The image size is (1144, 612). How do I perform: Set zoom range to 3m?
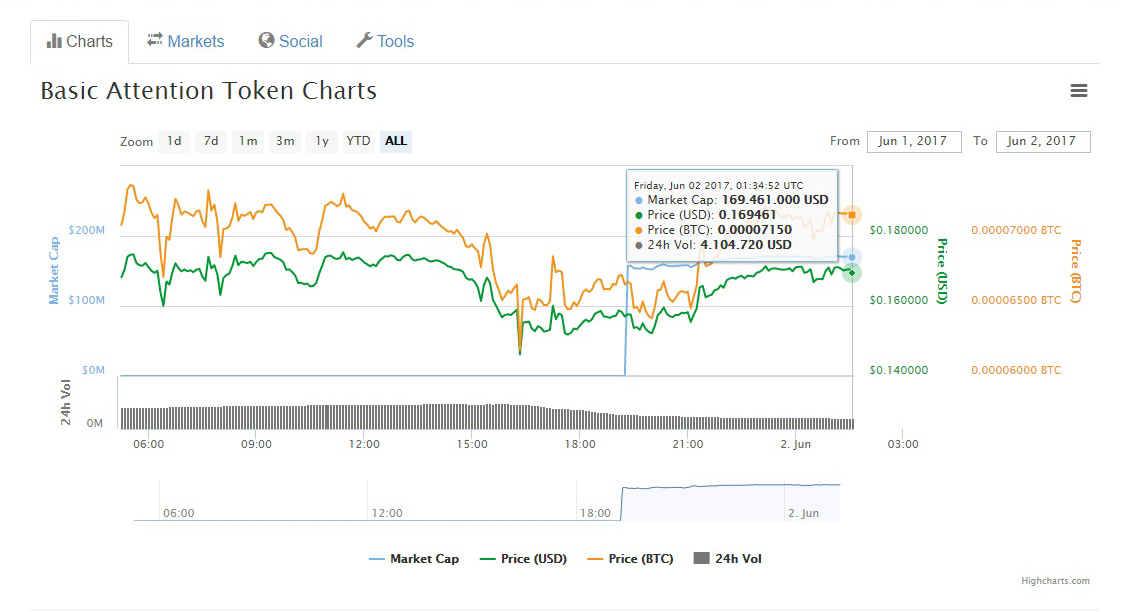pos(285,141)
